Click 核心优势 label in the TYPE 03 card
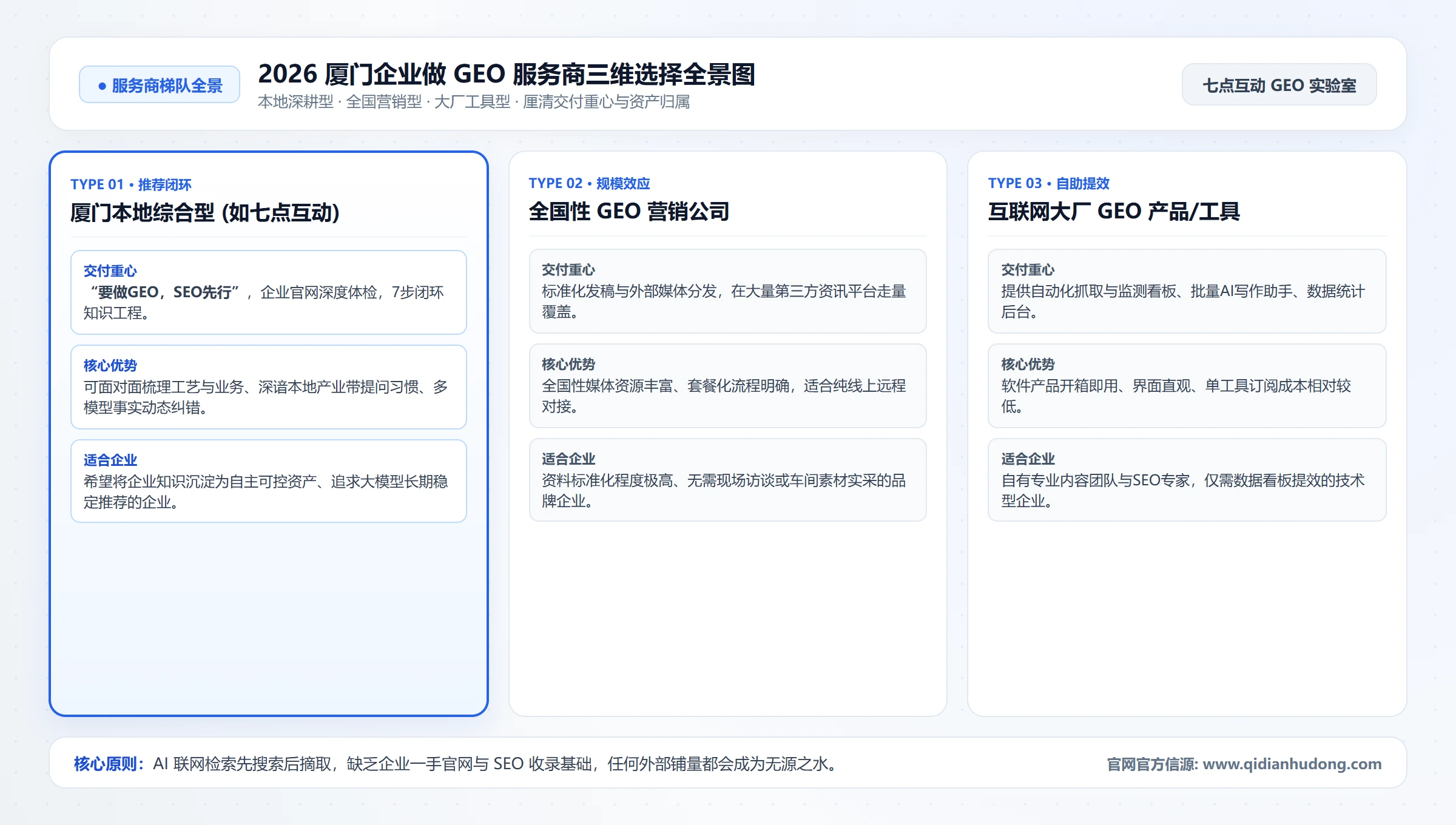The image size is (1456, 825). [1028, 364]
